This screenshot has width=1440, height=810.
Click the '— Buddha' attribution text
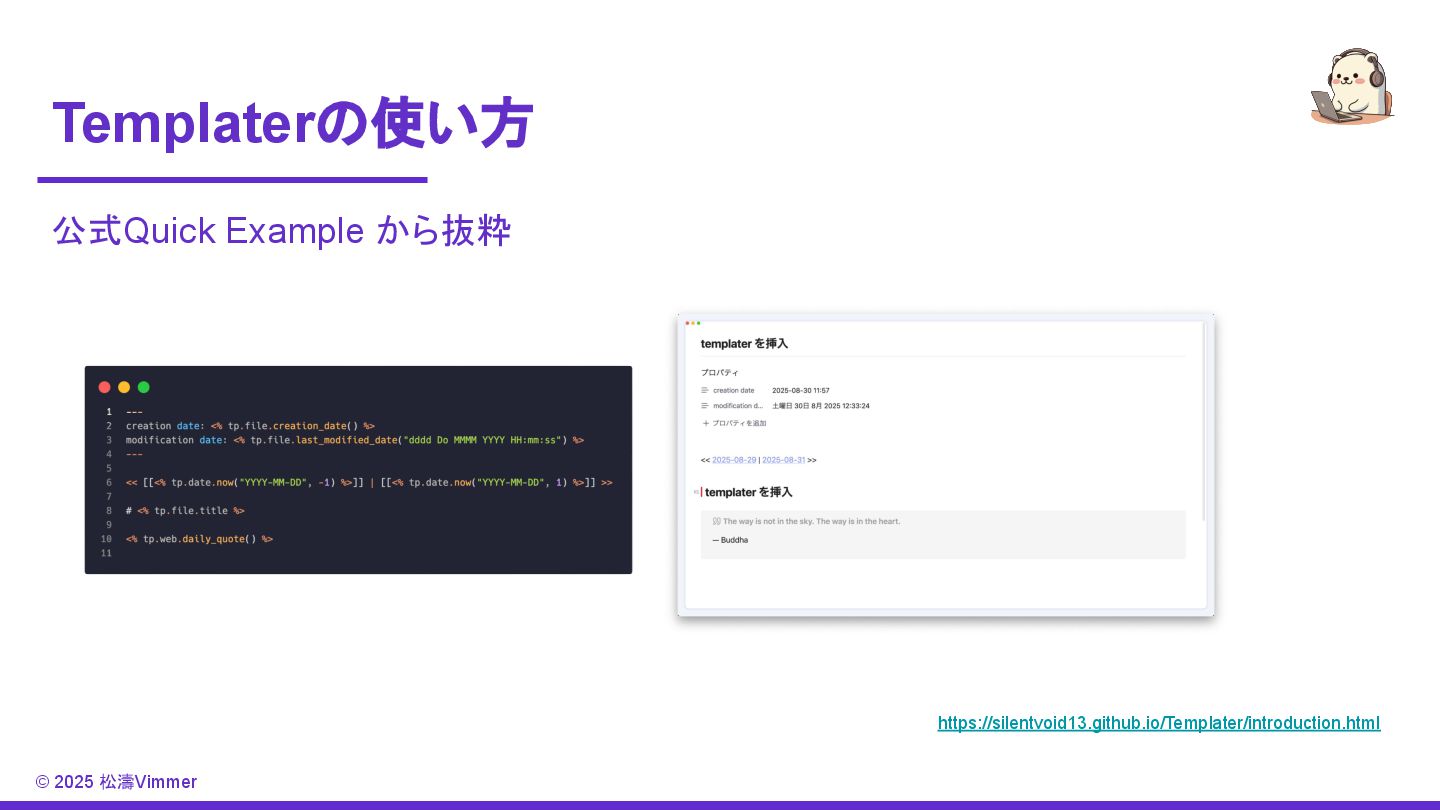[x=730, y=540]
